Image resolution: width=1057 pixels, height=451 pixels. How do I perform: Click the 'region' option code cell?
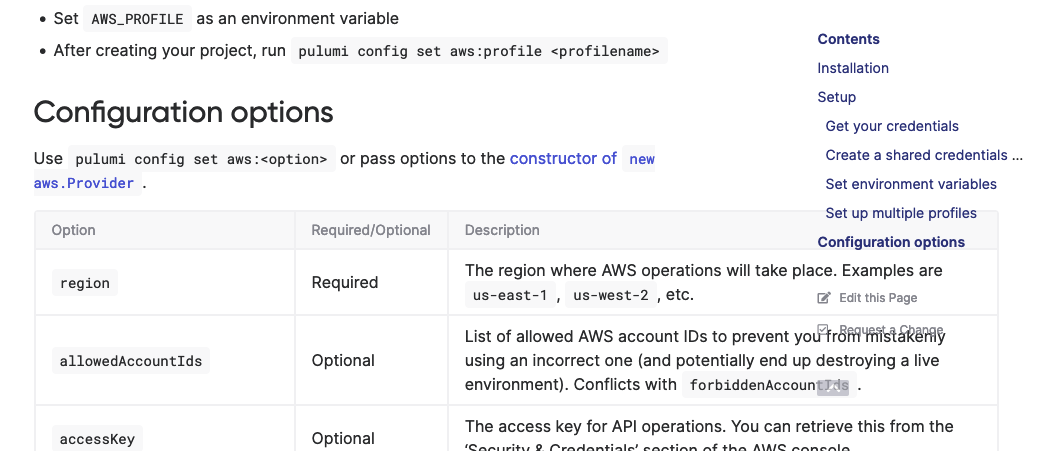[85, 283]
